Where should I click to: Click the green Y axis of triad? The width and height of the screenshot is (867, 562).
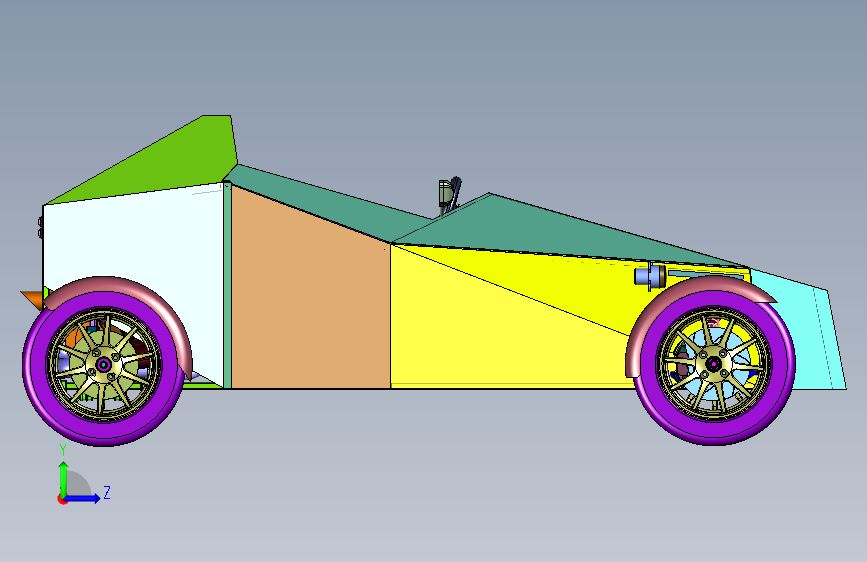pos(64,478)
